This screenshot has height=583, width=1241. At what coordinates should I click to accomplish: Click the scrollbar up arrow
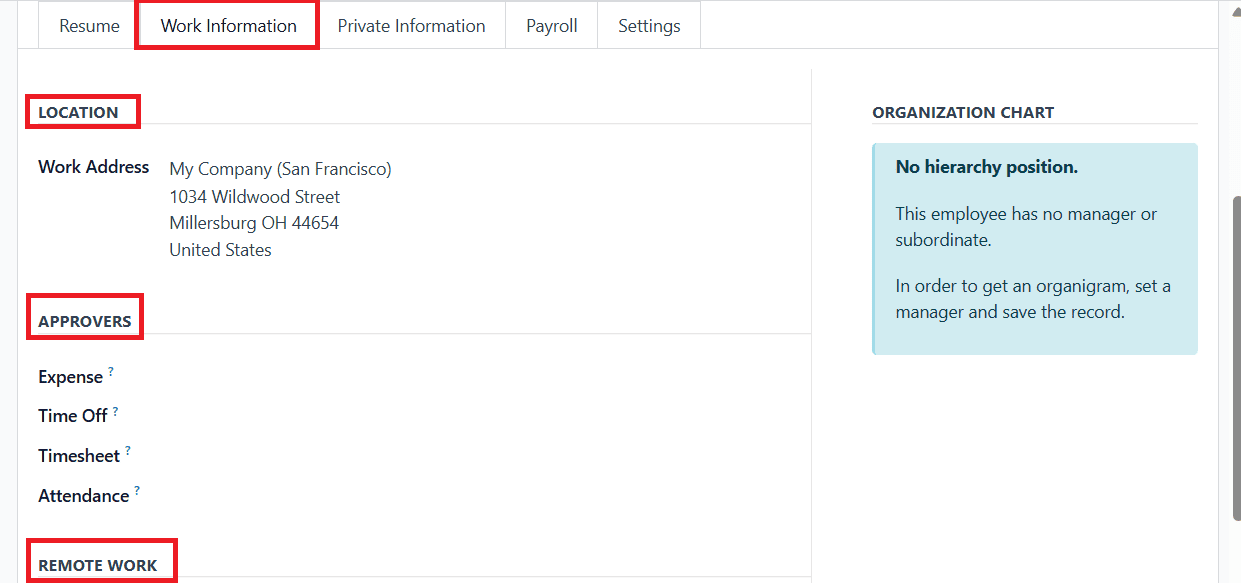click(1233, 12)
